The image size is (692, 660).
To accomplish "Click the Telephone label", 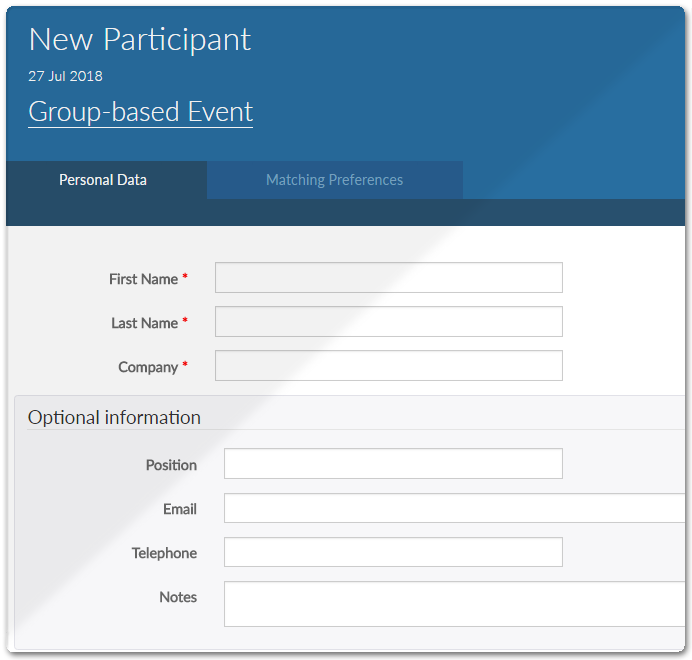I will click(164, 553).
